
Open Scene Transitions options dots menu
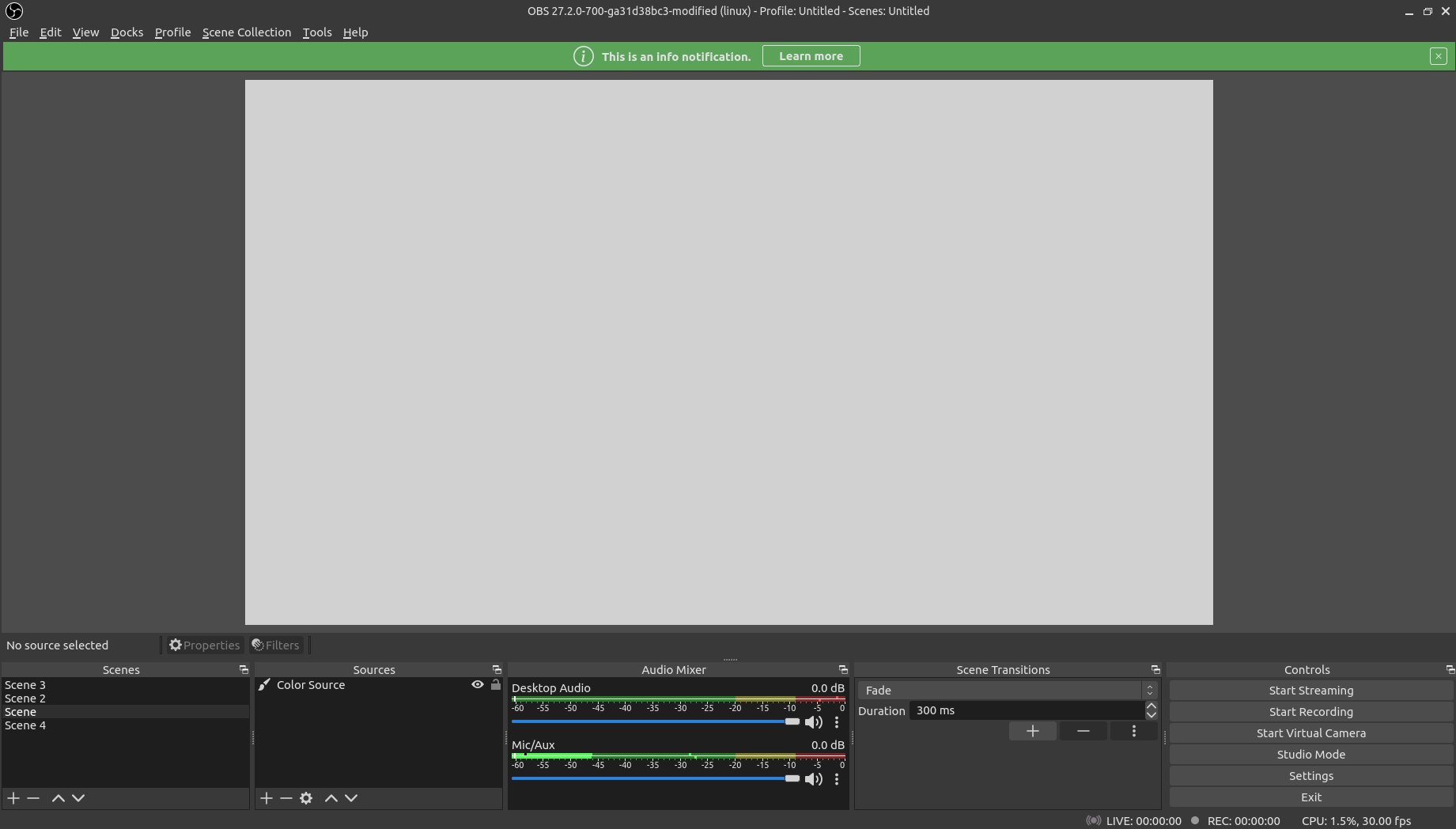[1133, 731]
